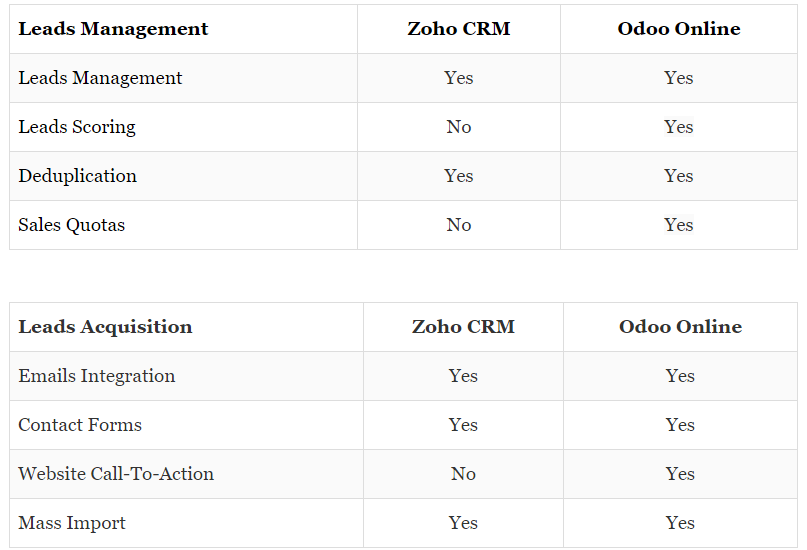Select the first table's Zoho CRM column header

click(x=459, y=29)
